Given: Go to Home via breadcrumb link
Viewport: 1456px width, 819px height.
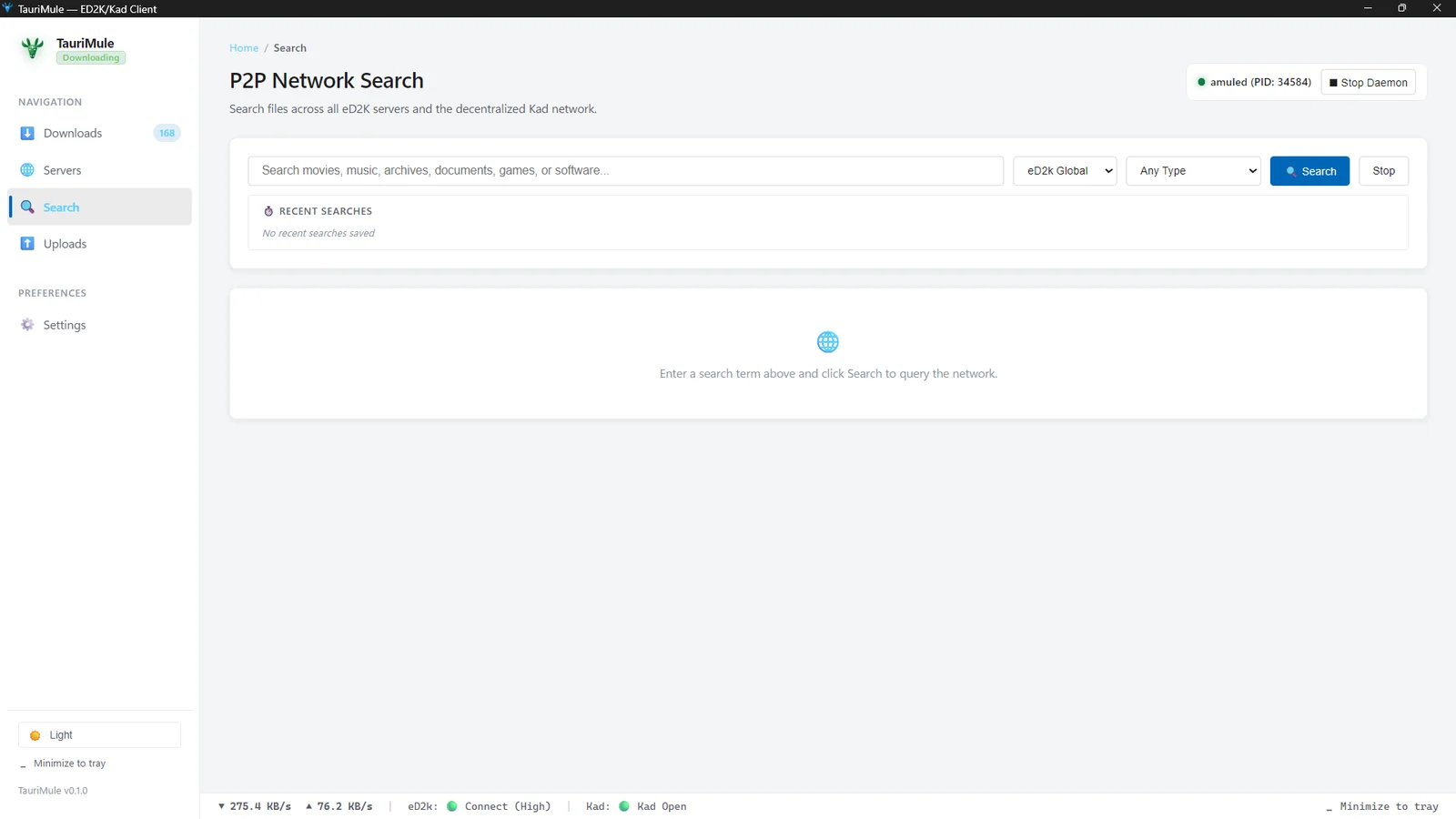Looking at the screenshot, I should (x=244, y=48).
